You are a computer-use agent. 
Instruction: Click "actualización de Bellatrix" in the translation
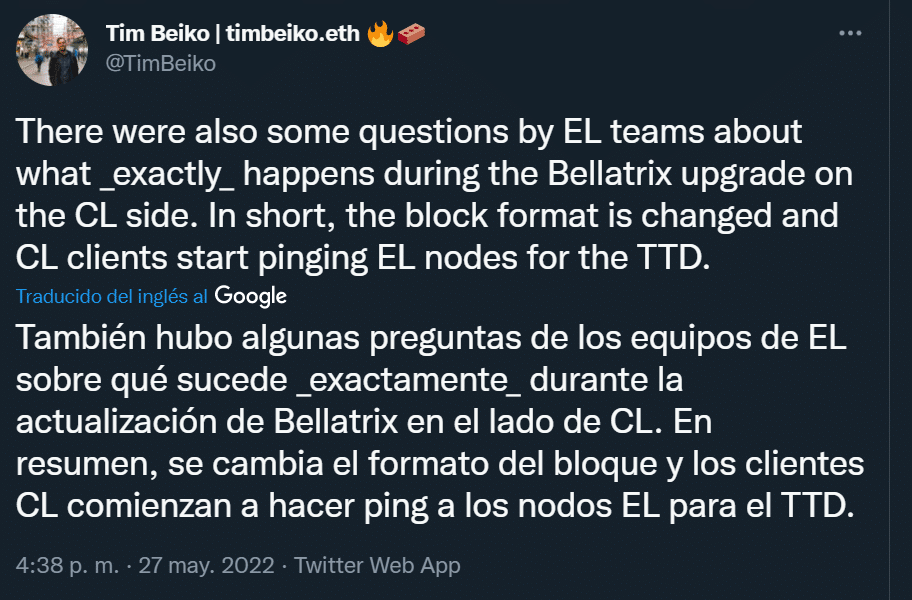[x=207, y=422]
